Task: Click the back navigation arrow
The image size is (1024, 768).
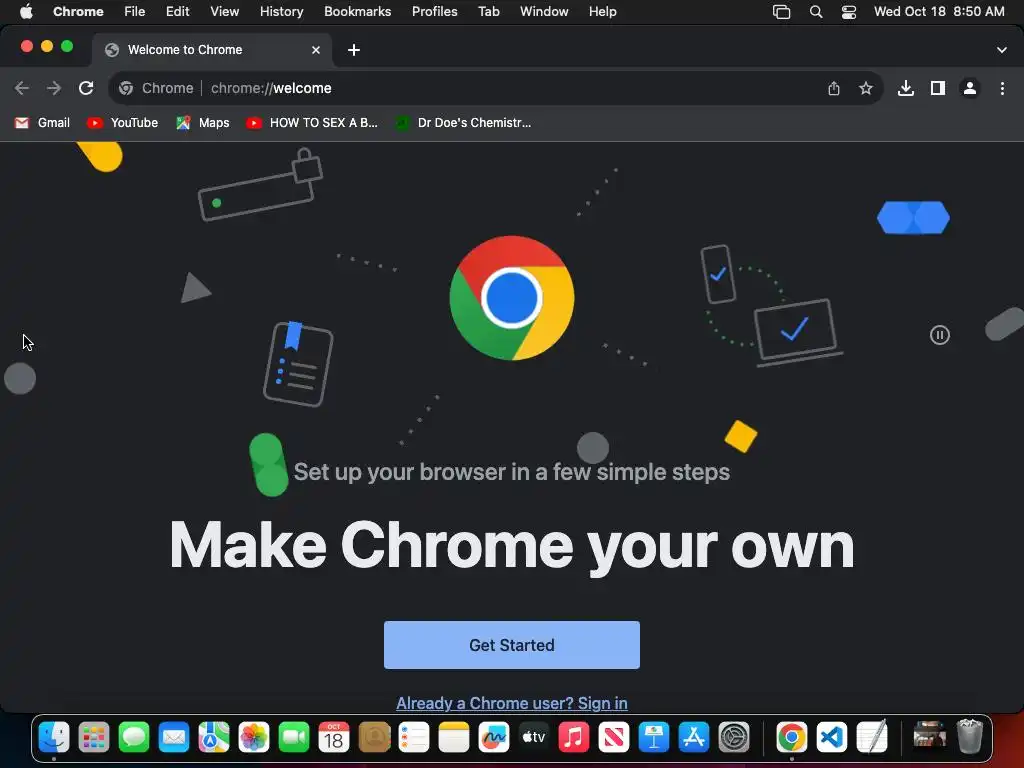Action: click(x=22, y=88)
